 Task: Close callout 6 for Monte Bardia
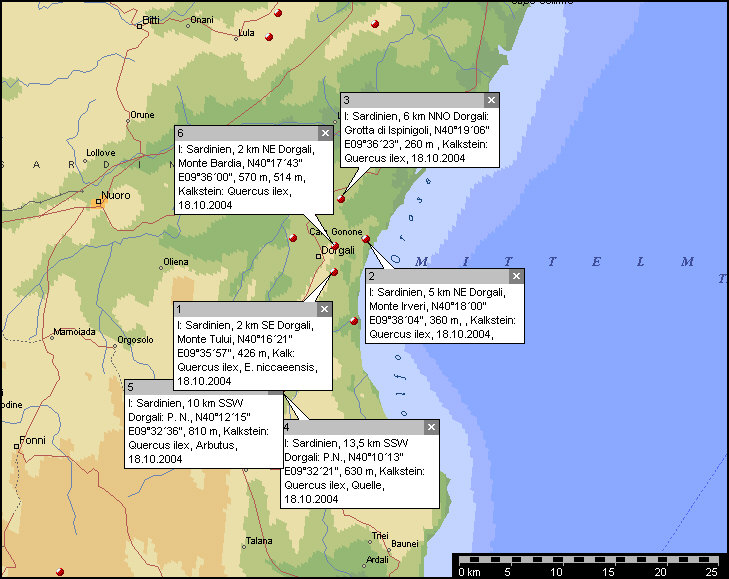pos(324,133)
